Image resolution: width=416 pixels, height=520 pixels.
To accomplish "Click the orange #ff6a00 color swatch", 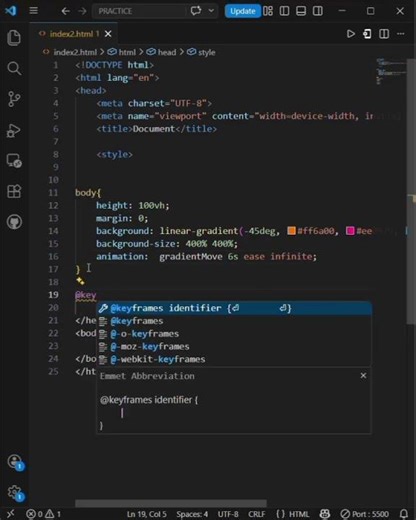I will tap(291, 231).
